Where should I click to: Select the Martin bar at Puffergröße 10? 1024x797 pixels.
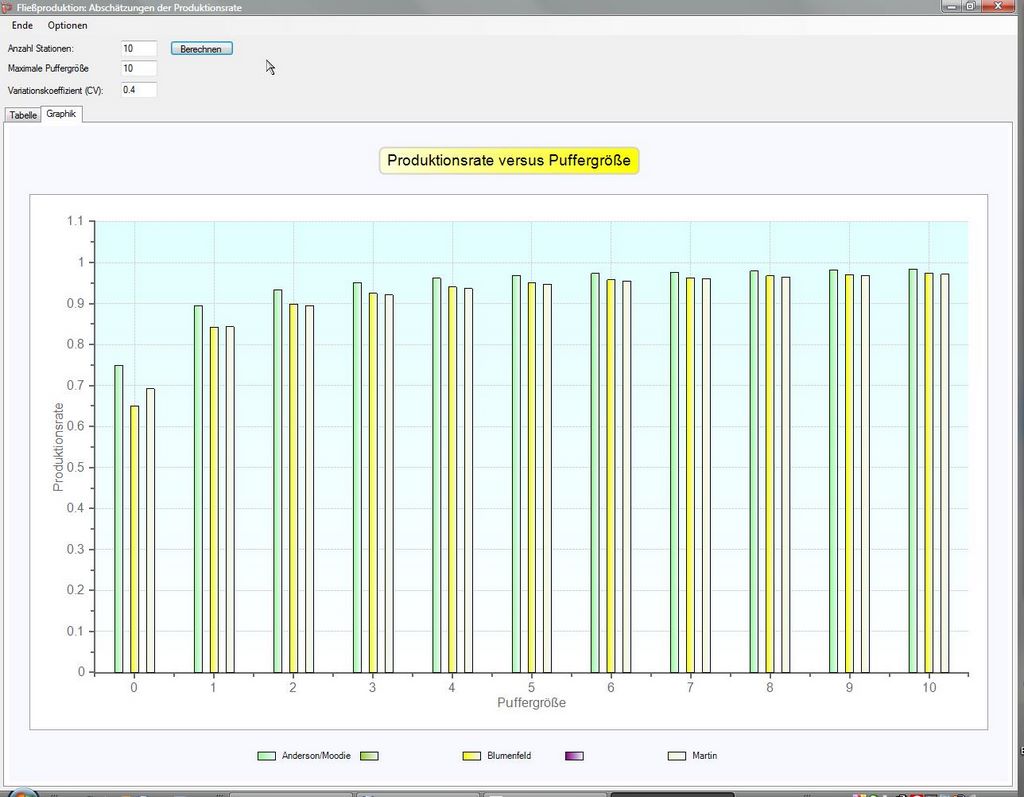945,473
